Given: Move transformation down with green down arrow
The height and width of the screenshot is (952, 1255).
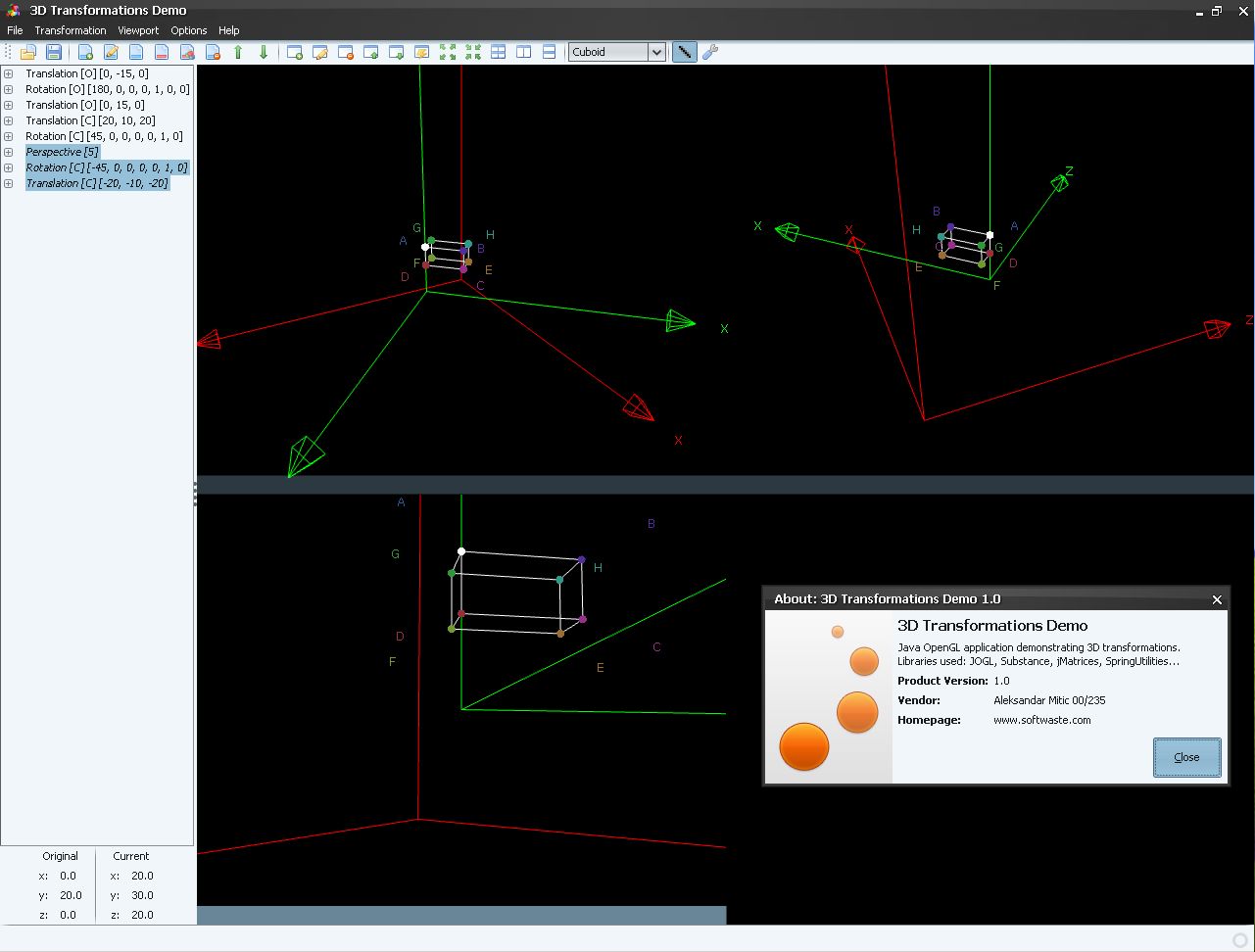Looking at the screenshot, I should click(263, 52).
